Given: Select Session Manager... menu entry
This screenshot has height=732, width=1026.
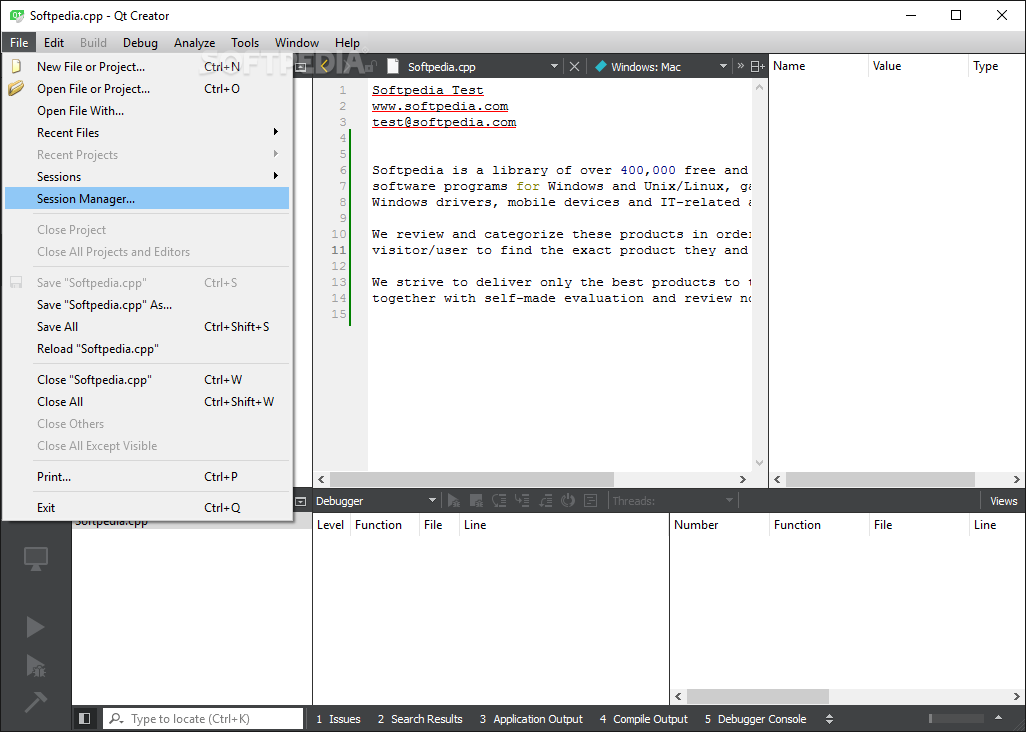Looking at the screenshot, I should pyautogui.click(x=147, y=199).
